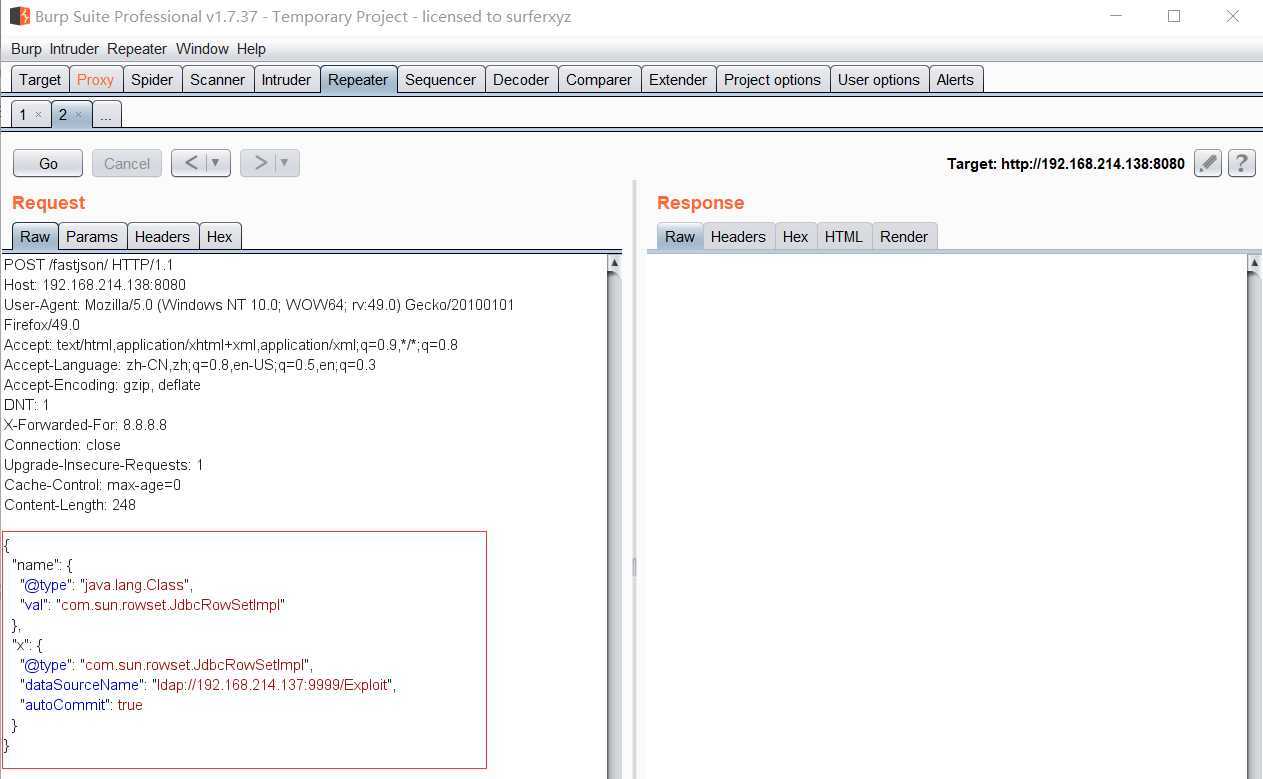Click the "DNT: 1" header line
The width and height of the screenshot is (1263, 779).
27,405
